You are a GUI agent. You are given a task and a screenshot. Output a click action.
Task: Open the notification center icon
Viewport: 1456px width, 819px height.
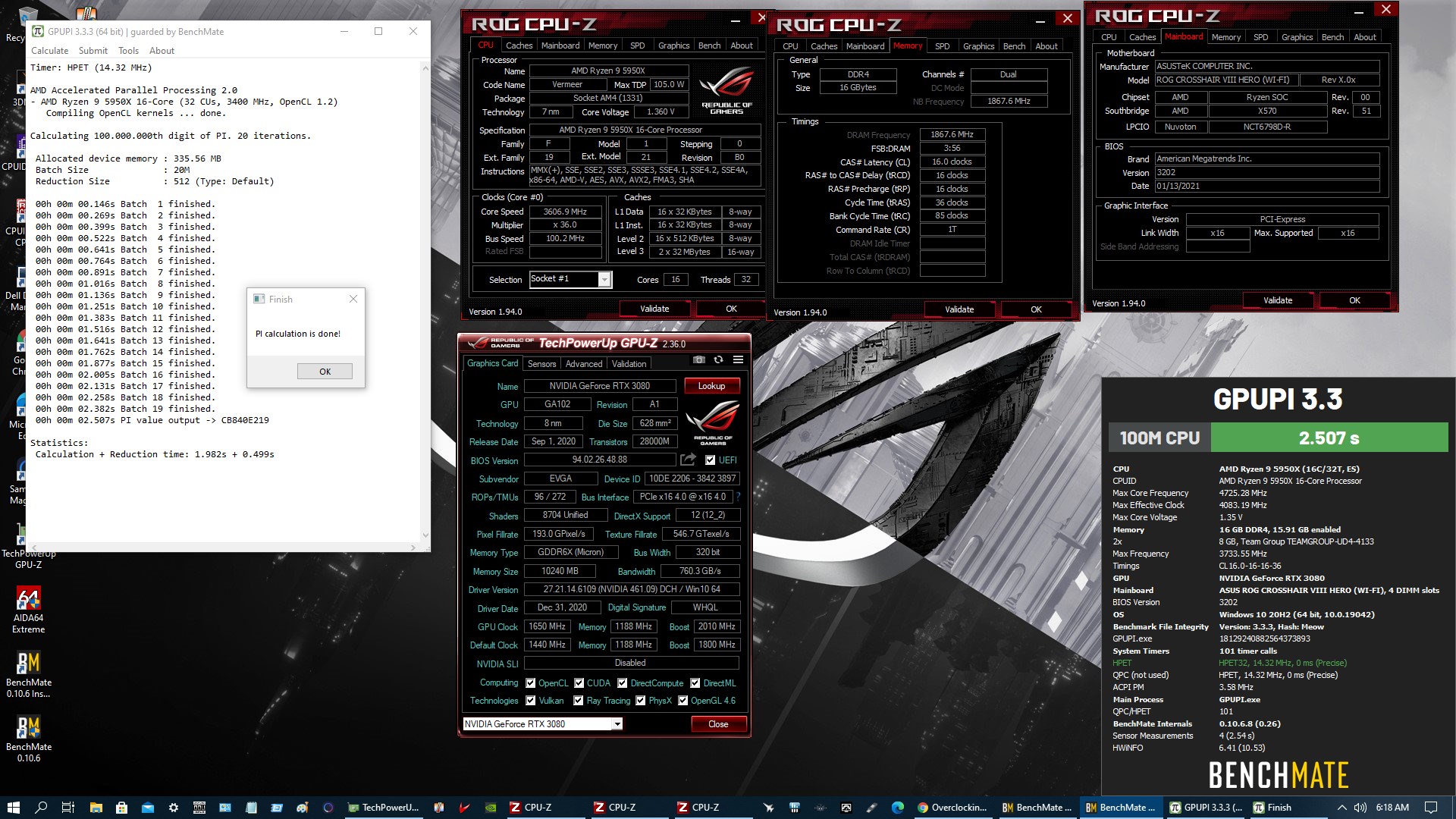pyautogui.click(x=1431, y=808)
